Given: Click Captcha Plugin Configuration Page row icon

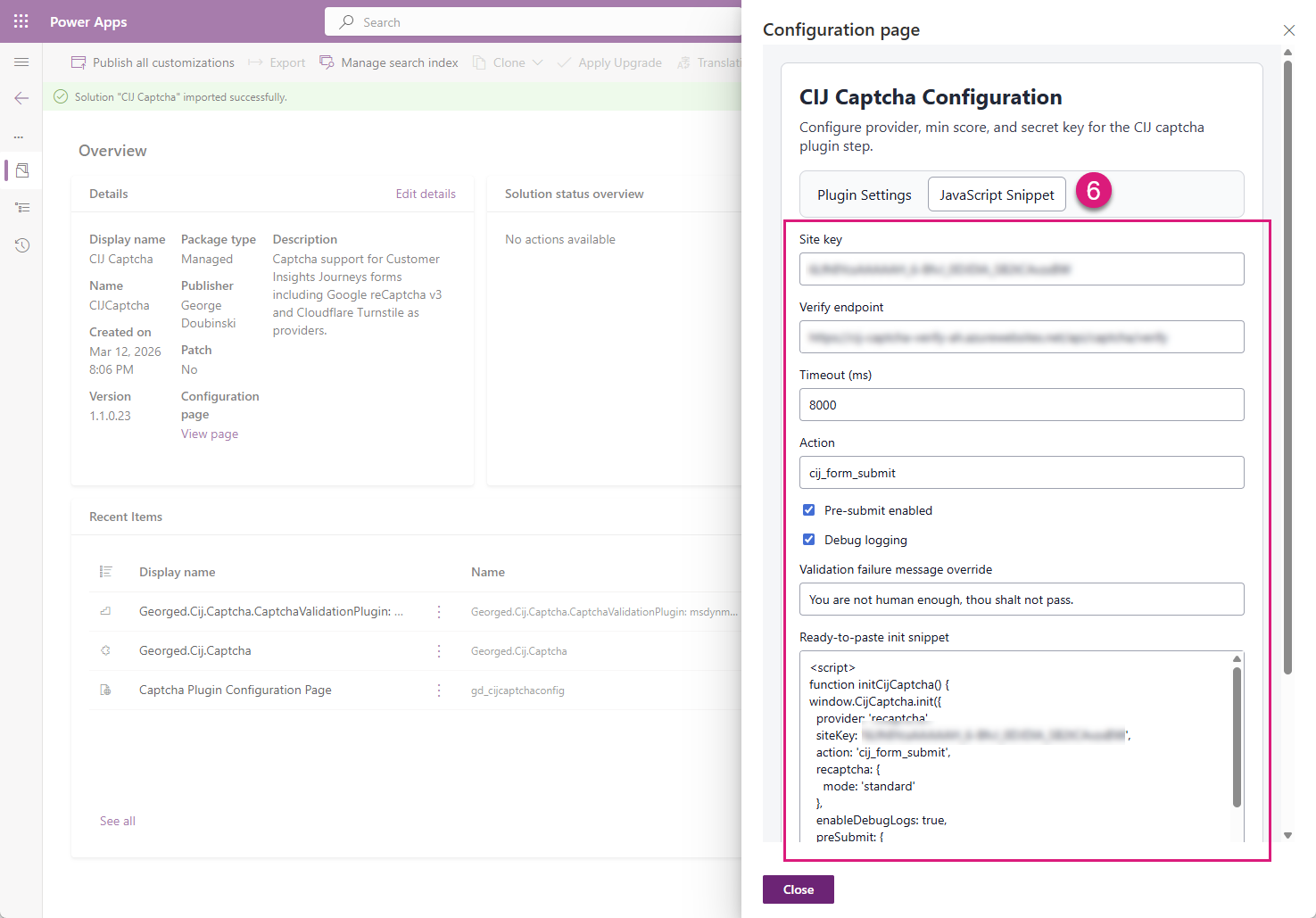Looking at the screenshot, I should [x=105, y=690].
